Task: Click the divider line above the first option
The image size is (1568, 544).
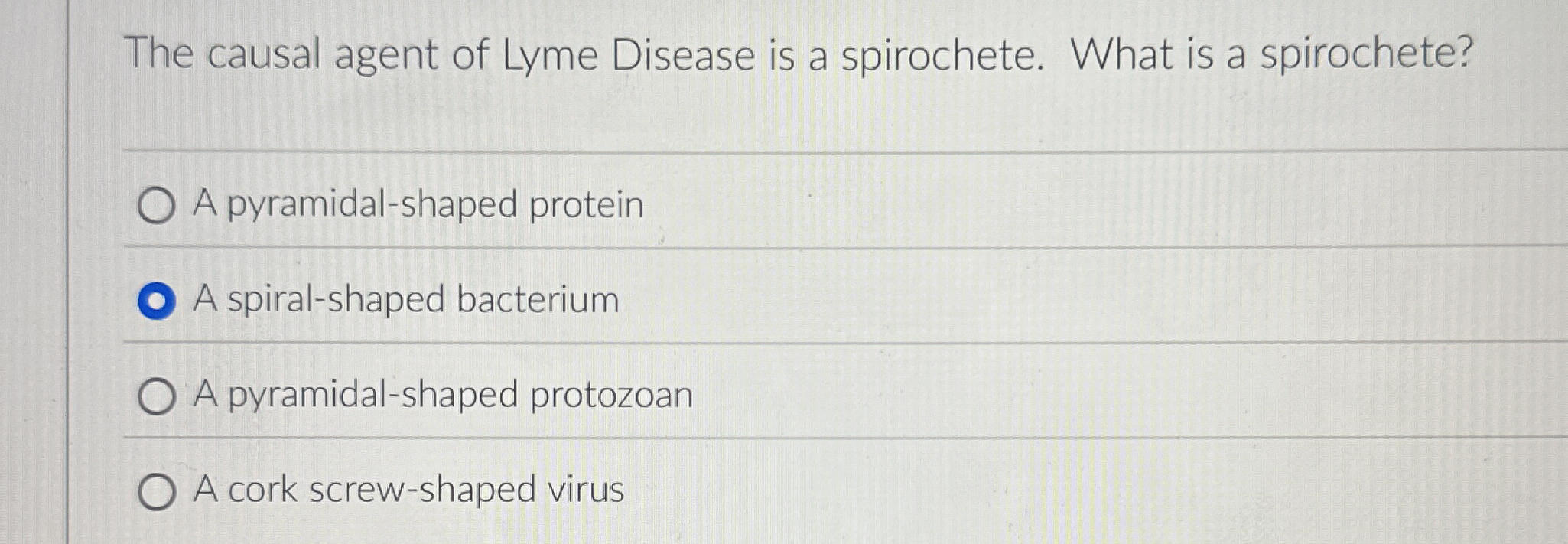Action: pos(765,148)
